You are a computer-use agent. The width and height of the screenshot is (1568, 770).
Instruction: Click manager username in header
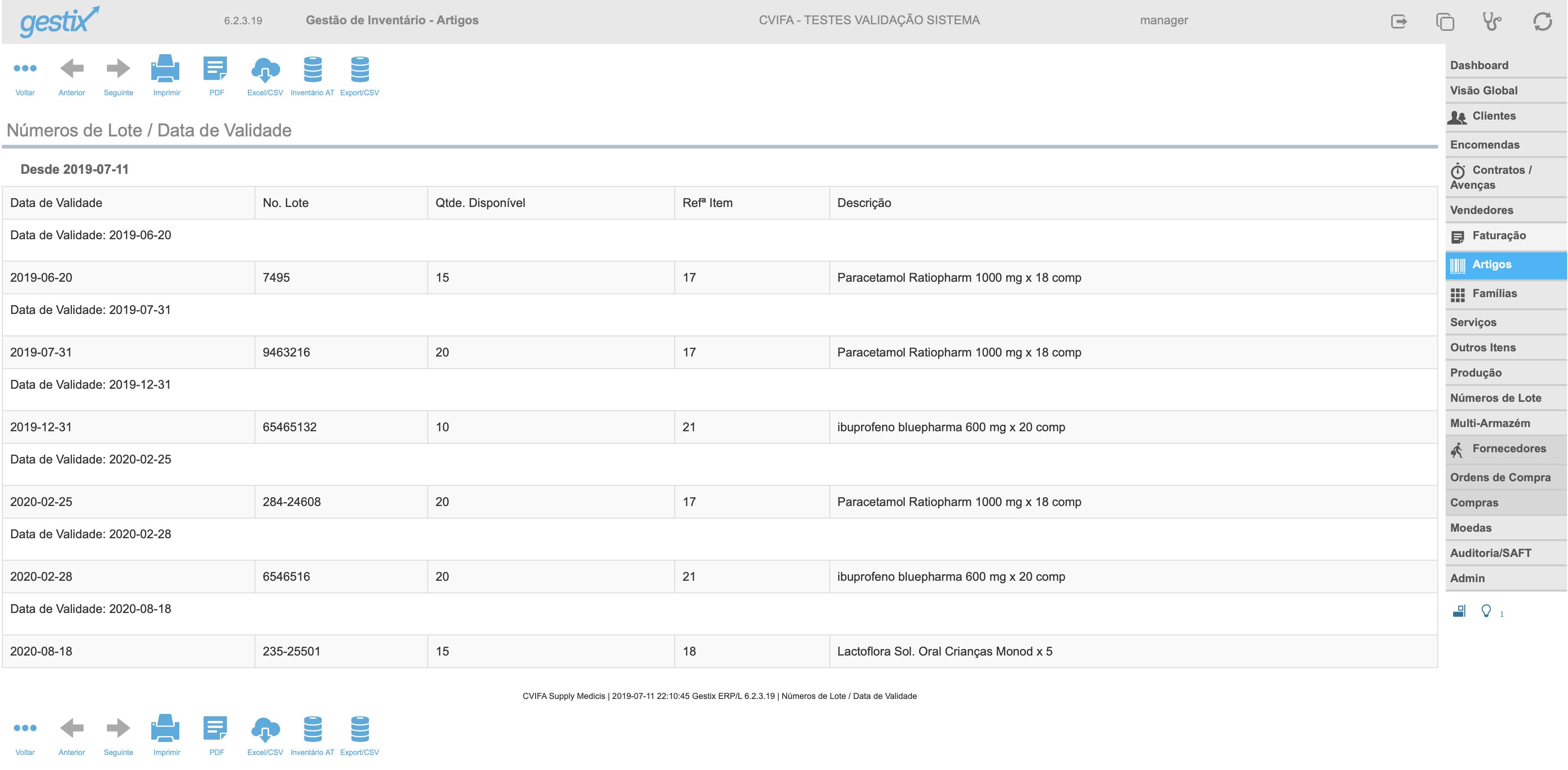(x=1163, y=20)
